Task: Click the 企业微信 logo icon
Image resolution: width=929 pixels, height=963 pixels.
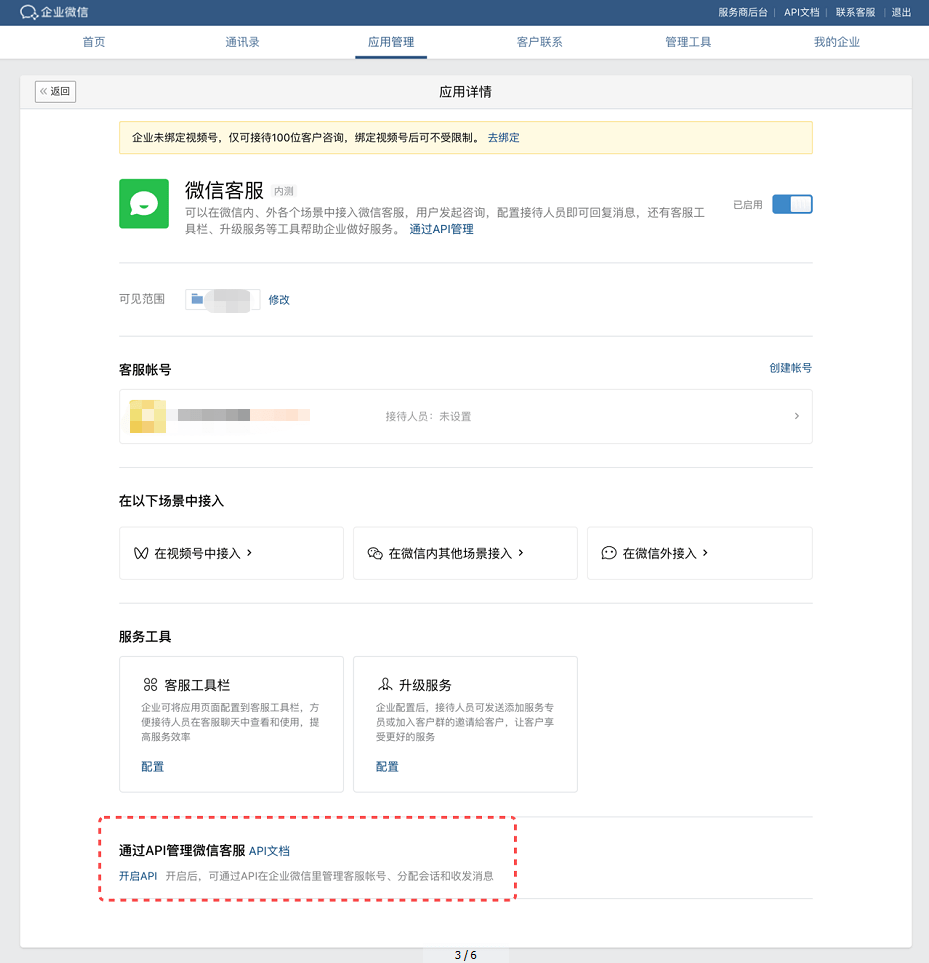Action: click(x=28, y=12)
